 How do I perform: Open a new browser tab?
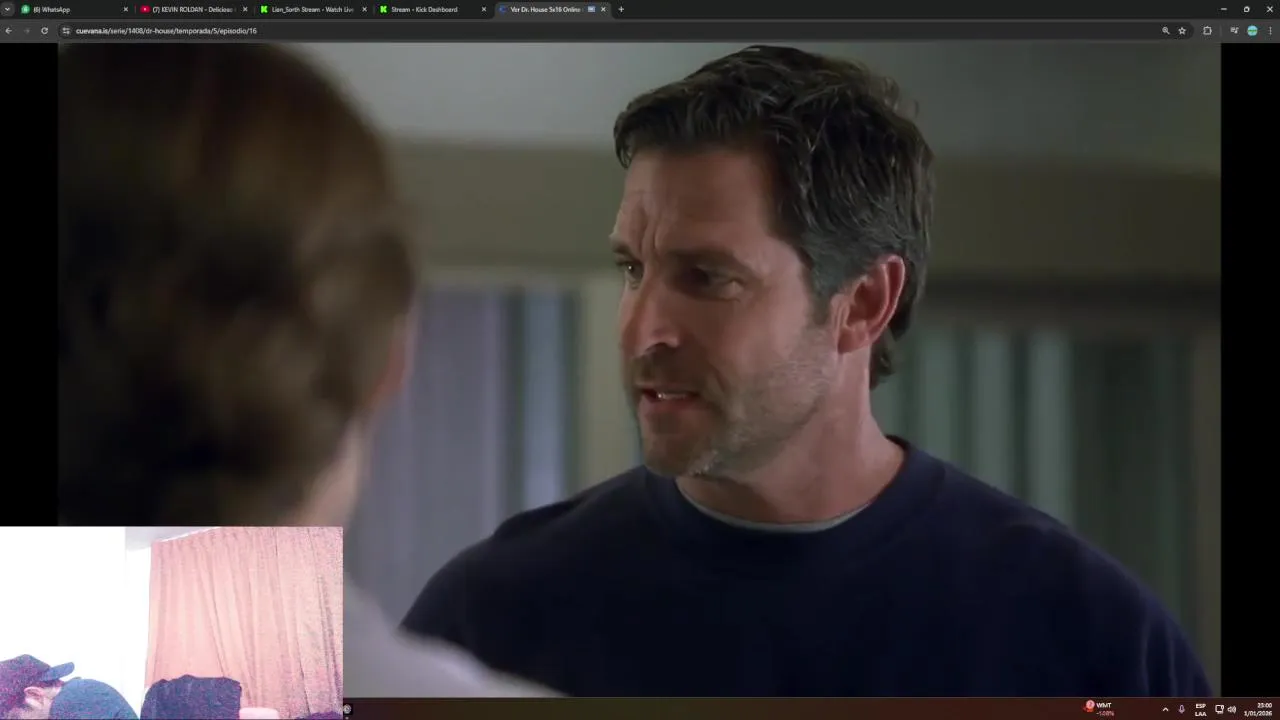(x=621, y=9)
